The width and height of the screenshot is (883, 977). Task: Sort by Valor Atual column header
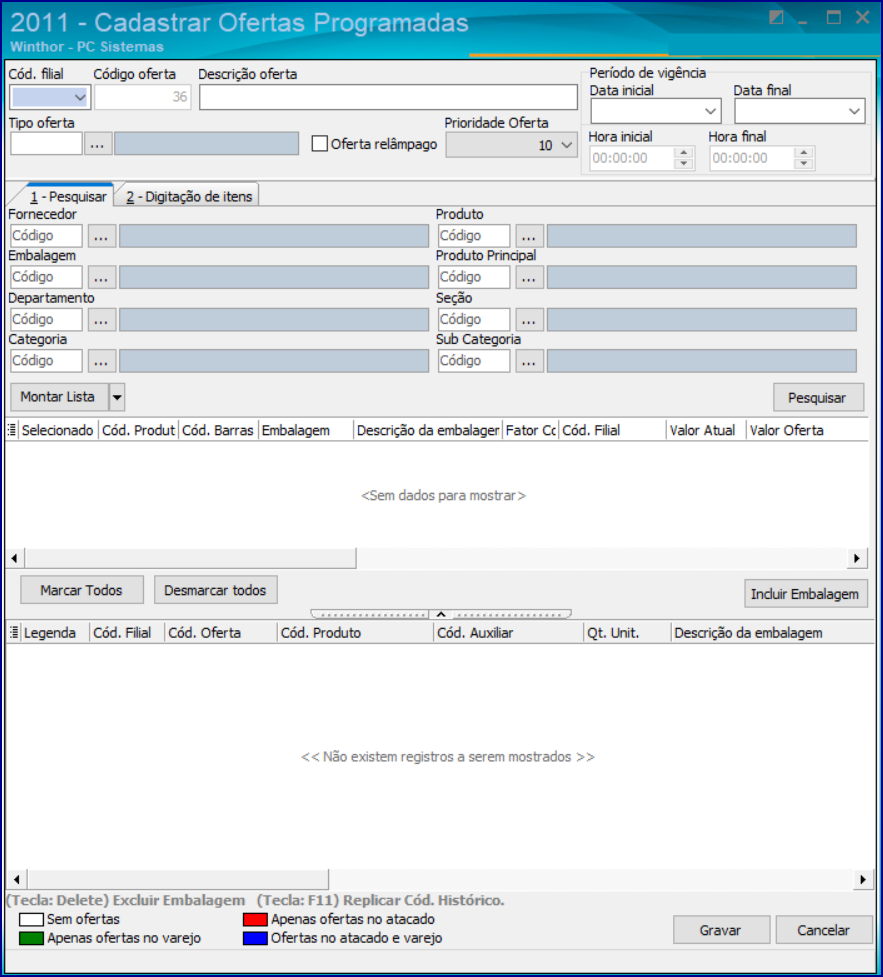pyautogui.click(x=706, y=431)
